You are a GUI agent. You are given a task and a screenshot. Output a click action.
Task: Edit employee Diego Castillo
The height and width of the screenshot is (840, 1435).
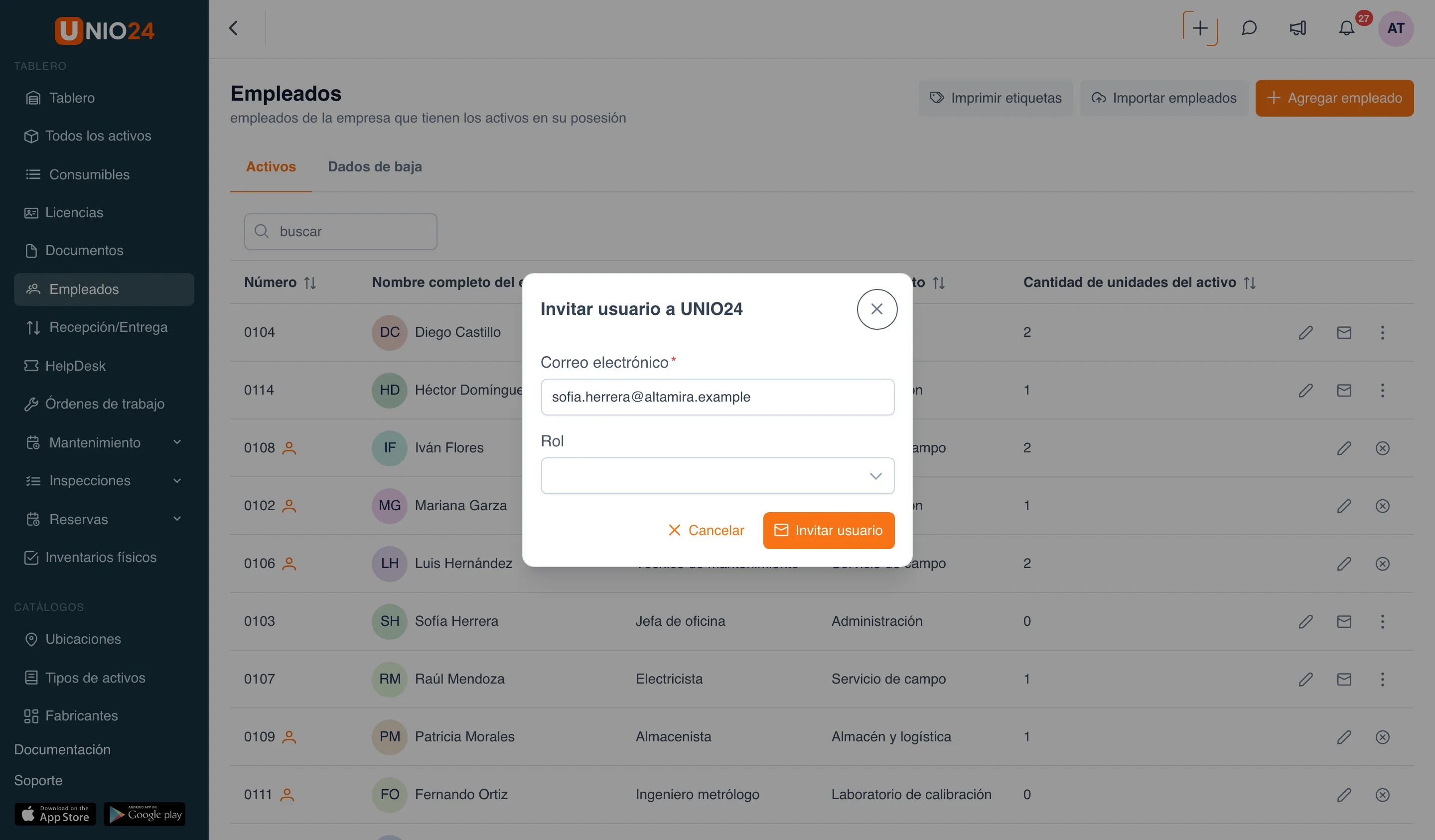[1305, 333]
